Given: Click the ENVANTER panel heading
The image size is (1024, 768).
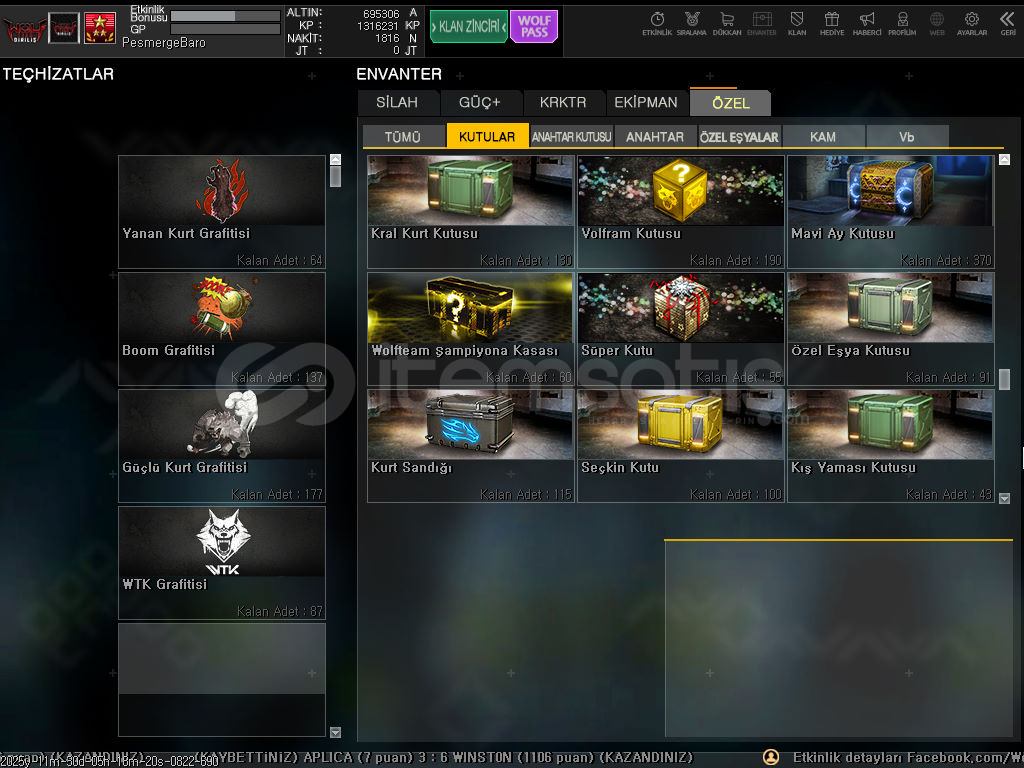Looking at the screenshot, I should click(x=399, y=74).
